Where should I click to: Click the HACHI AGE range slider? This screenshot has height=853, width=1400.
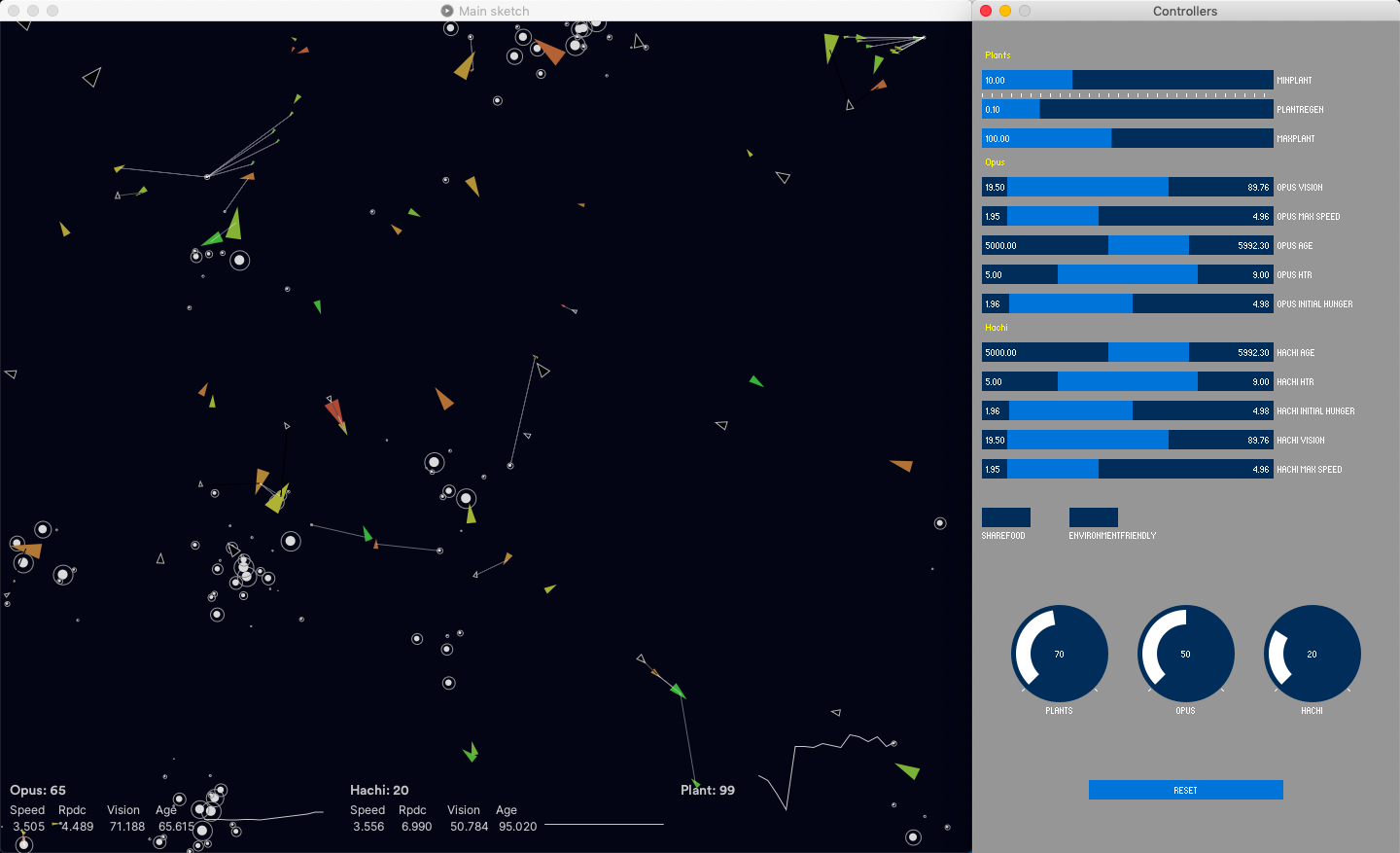pos(1127,352)
